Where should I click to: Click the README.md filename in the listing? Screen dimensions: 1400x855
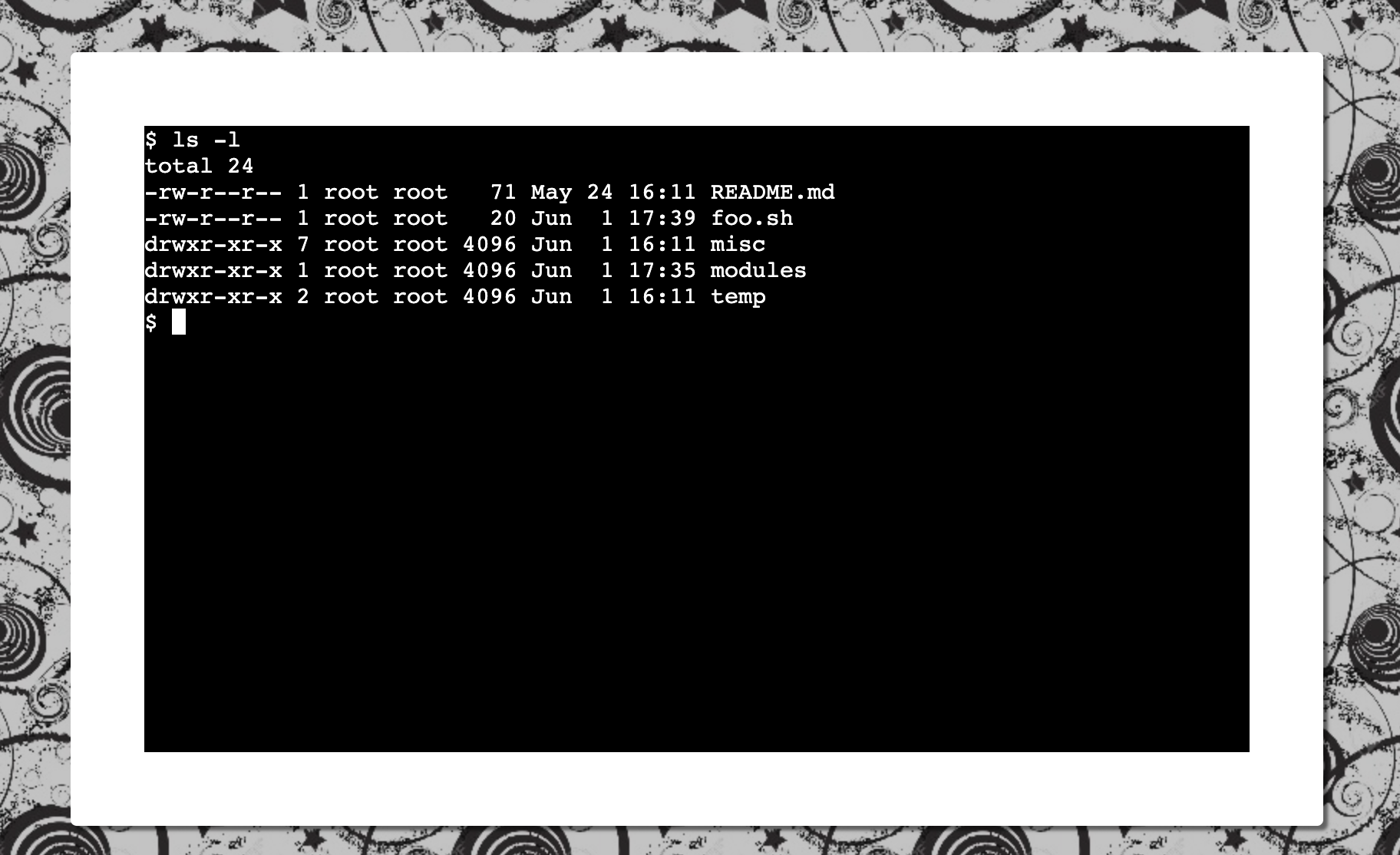(x=772, y=192)
